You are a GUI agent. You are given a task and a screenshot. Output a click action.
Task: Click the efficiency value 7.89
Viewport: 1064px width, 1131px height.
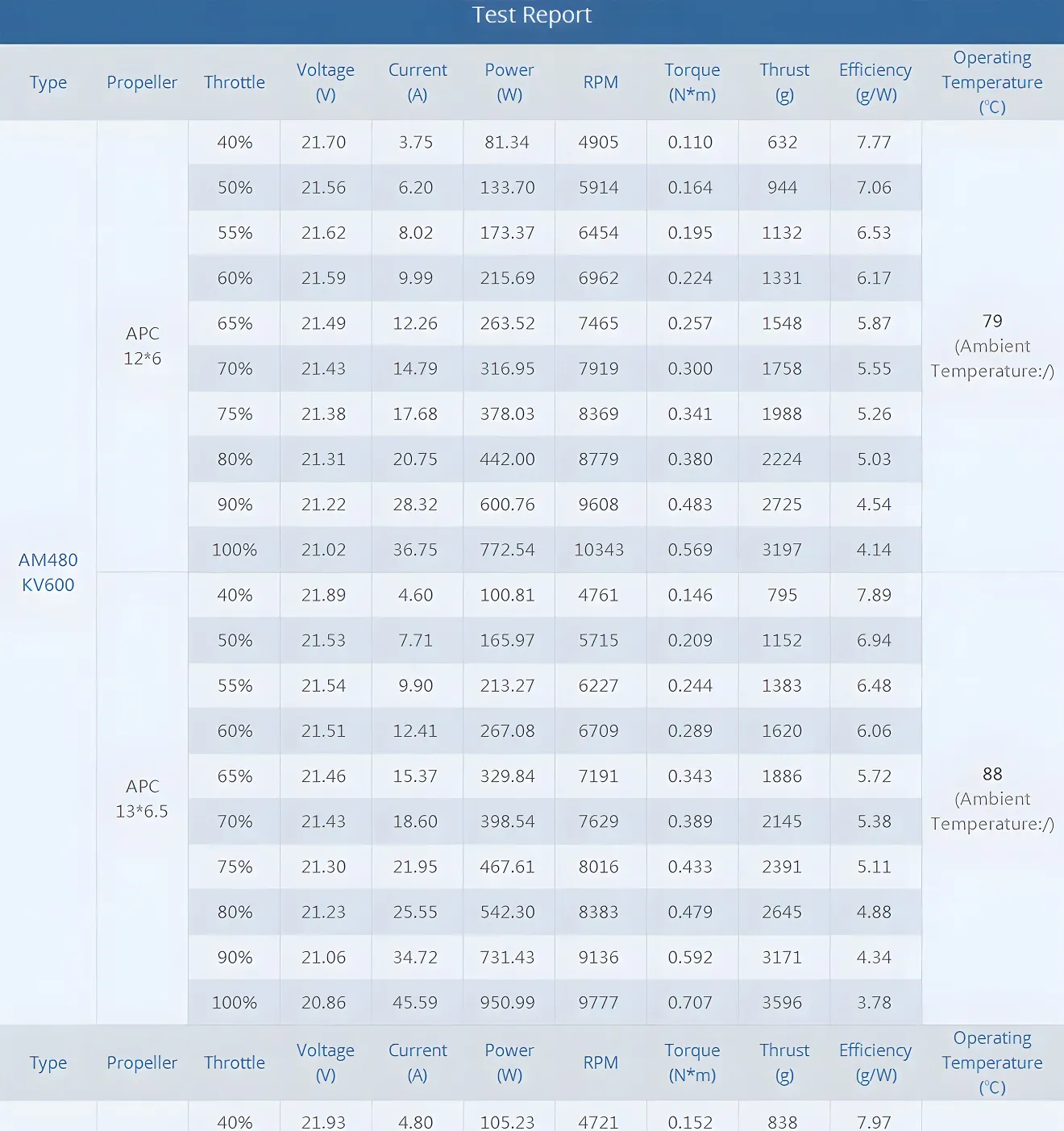(x=875, y=595)
